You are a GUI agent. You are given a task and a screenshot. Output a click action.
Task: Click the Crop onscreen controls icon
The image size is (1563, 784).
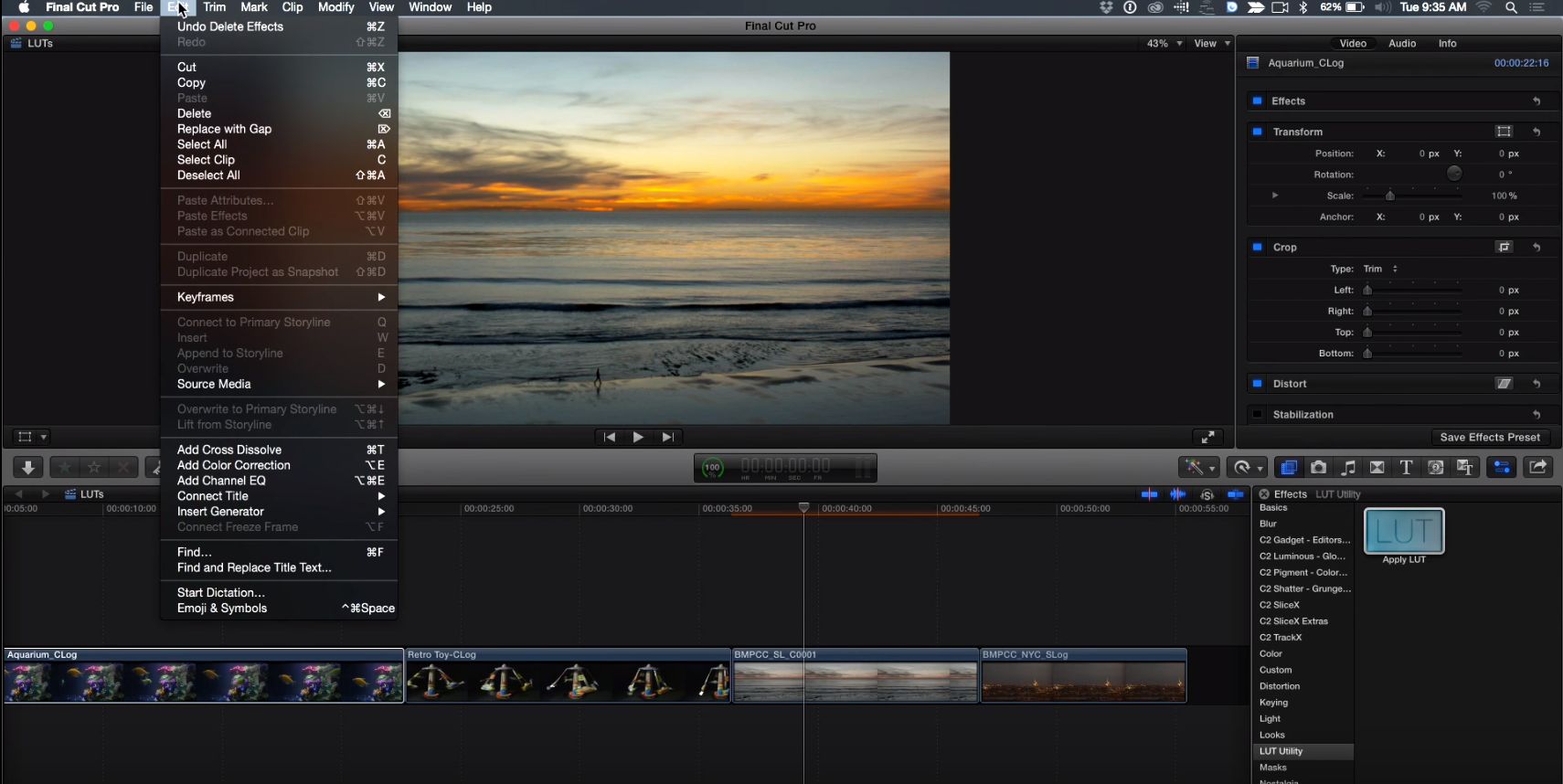click(x=1504, y=247)
